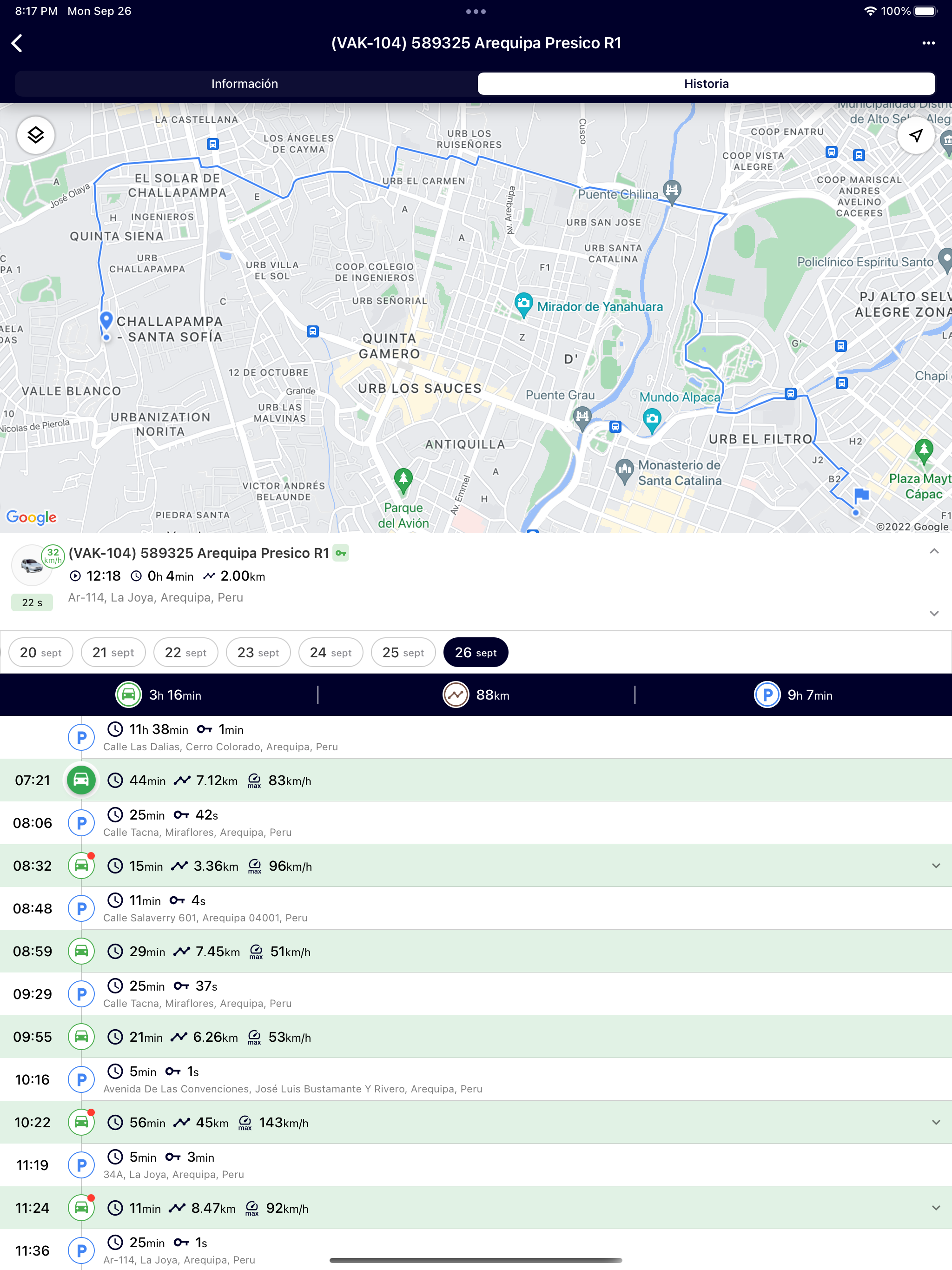Open the map layers button
The image size is (952, 1270).
(x=36, y=135)
